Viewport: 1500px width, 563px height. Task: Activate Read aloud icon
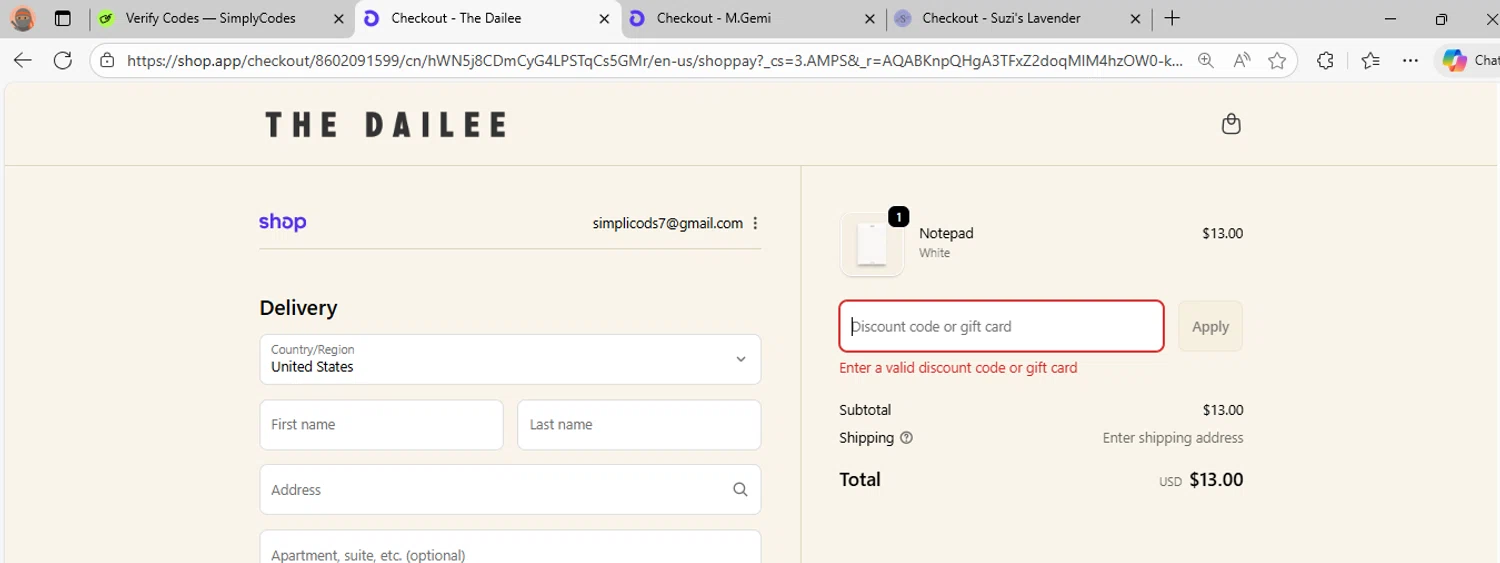point(1242,60)
